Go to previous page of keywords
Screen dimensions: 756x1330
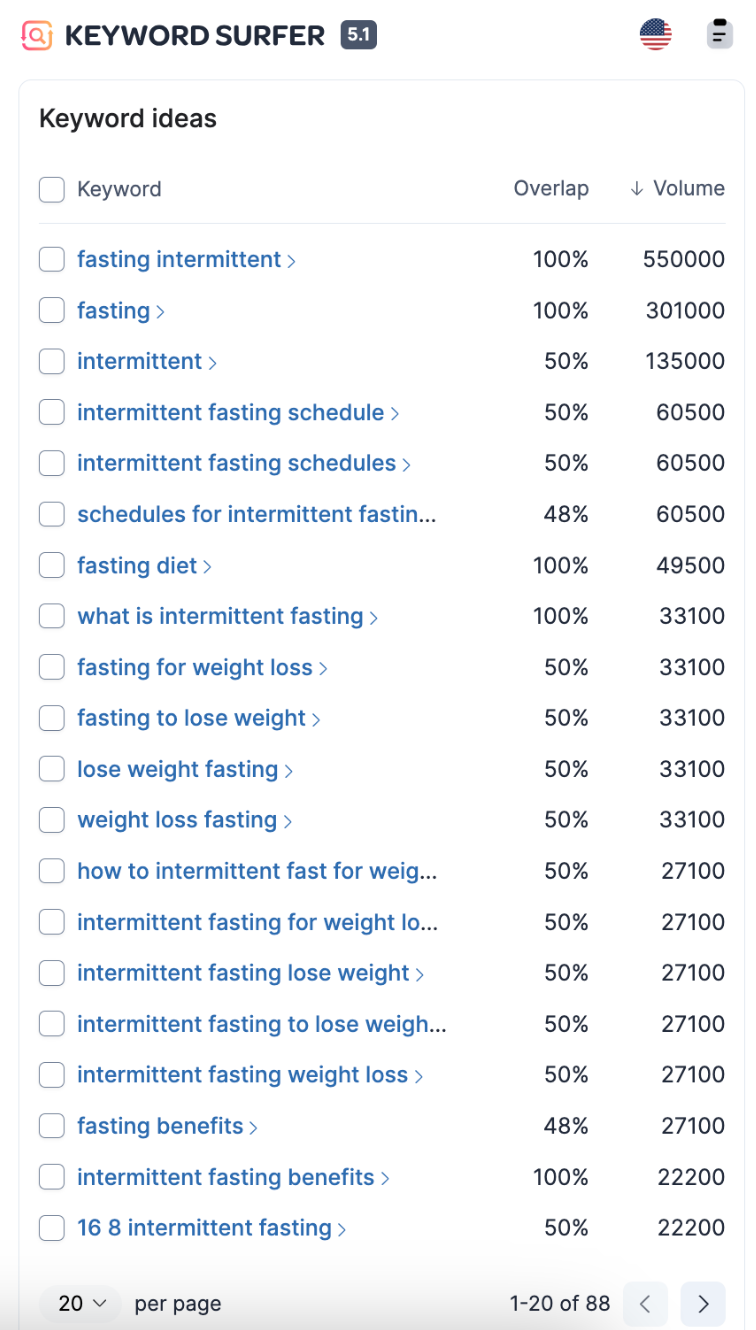645,1303
